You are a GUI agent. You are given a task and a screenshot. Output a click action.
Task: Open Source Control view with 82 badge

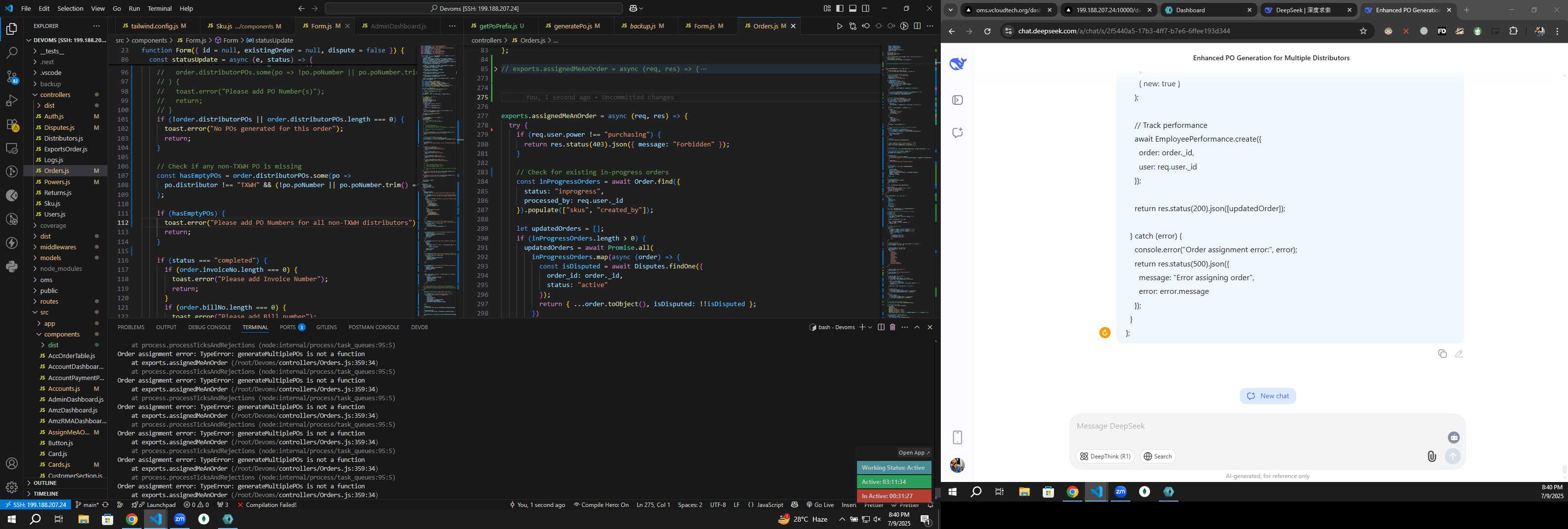tap(12, 77)
